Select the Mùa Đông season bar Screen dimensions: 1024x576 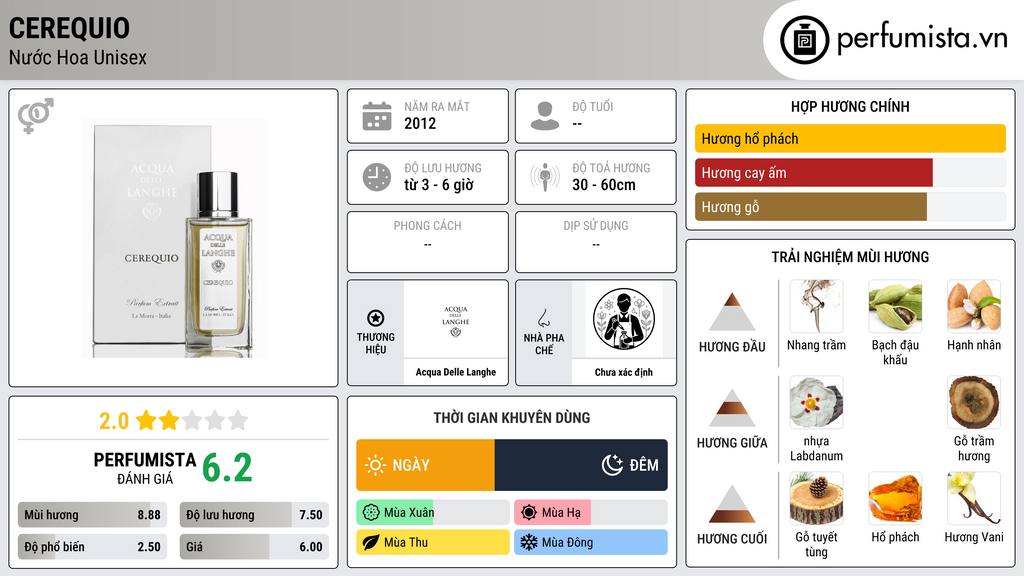591,542
